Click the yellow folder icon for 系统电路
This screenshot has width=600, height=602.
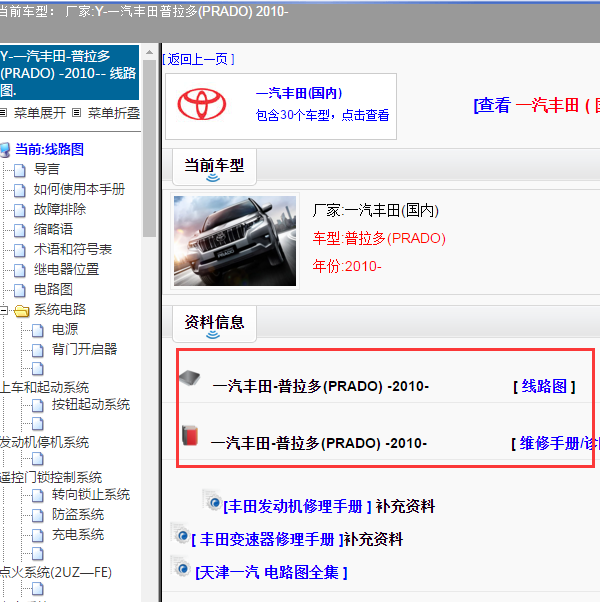21,311
